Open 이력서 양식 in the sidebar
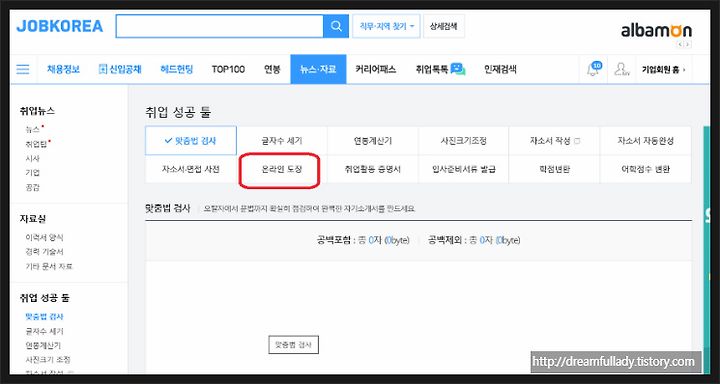The height and width of the screenshot is (384, 720). coord(45,237)
